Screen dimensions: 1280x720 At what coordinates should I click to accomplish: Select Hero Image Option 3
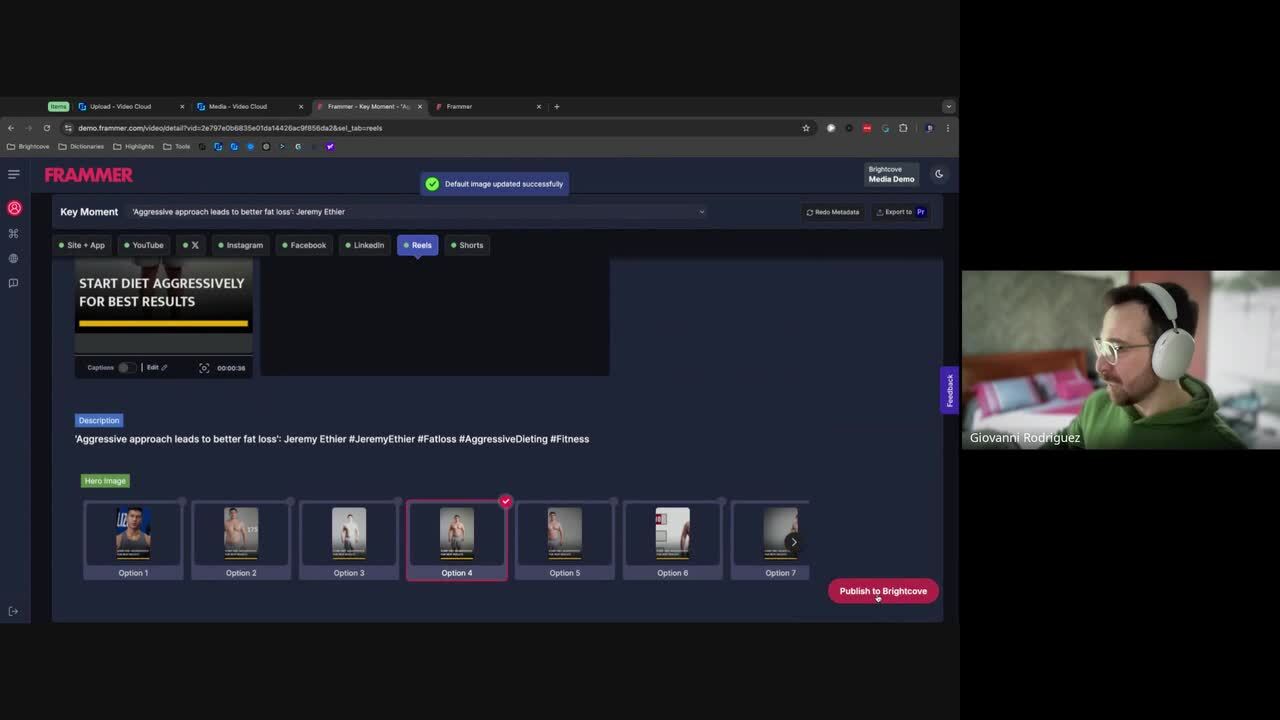pyautogui.click(x=349, y=540)
